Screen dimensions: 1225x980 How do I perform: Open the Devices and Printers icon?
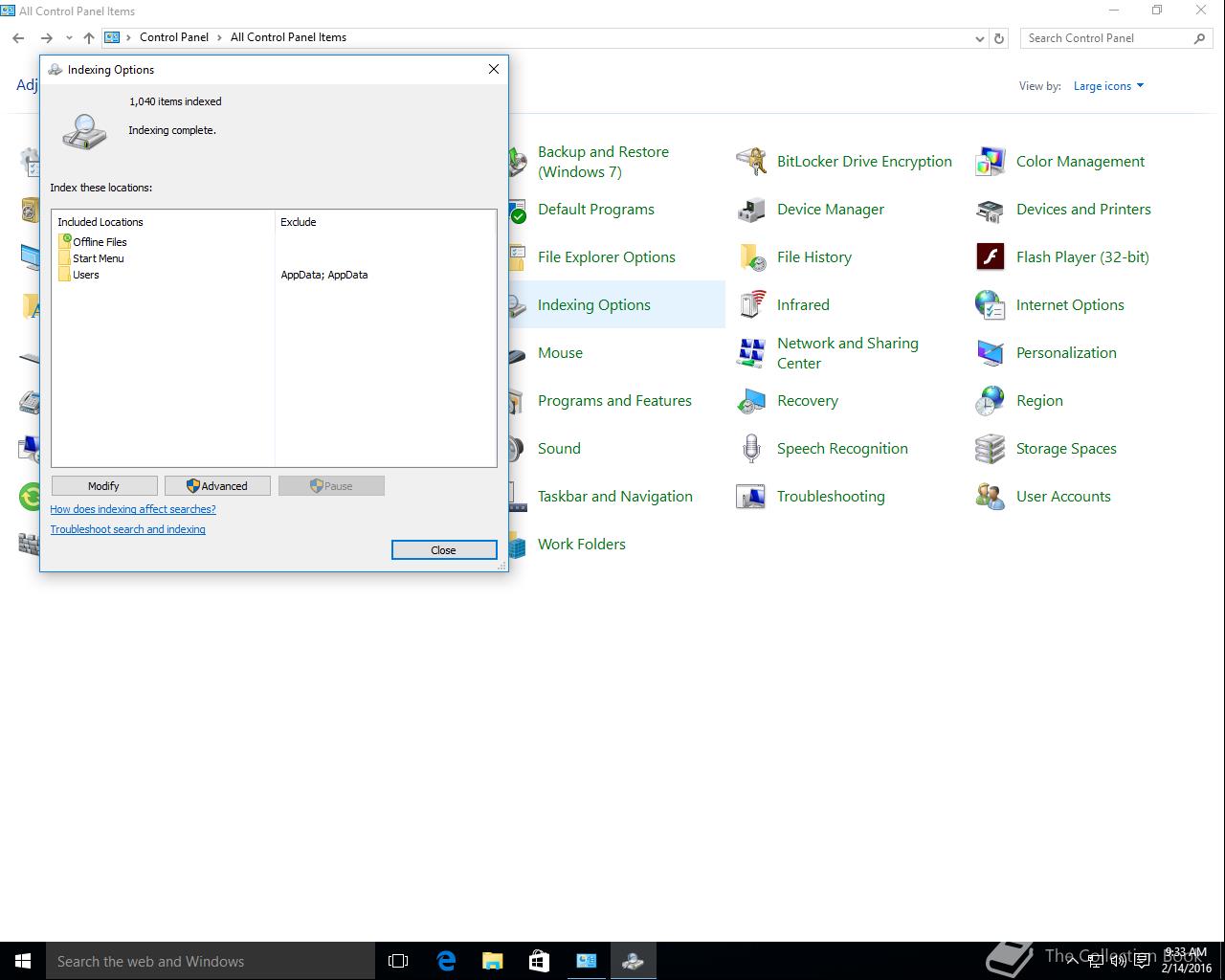tap(991, 210)
